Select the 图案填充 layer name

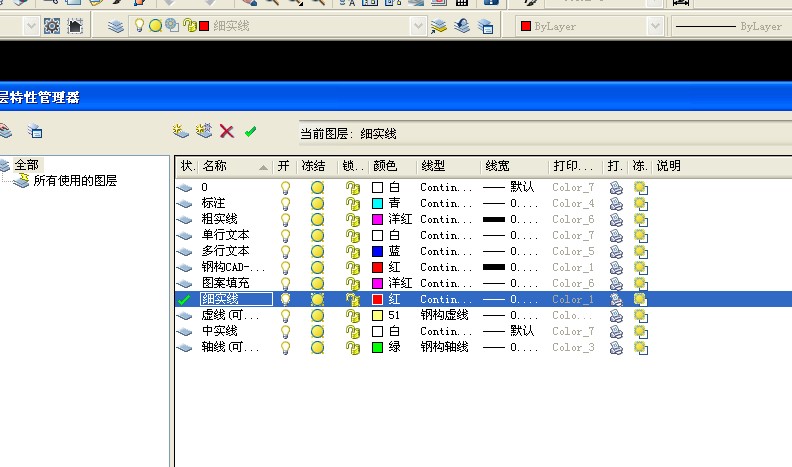[x=225, y=283]
